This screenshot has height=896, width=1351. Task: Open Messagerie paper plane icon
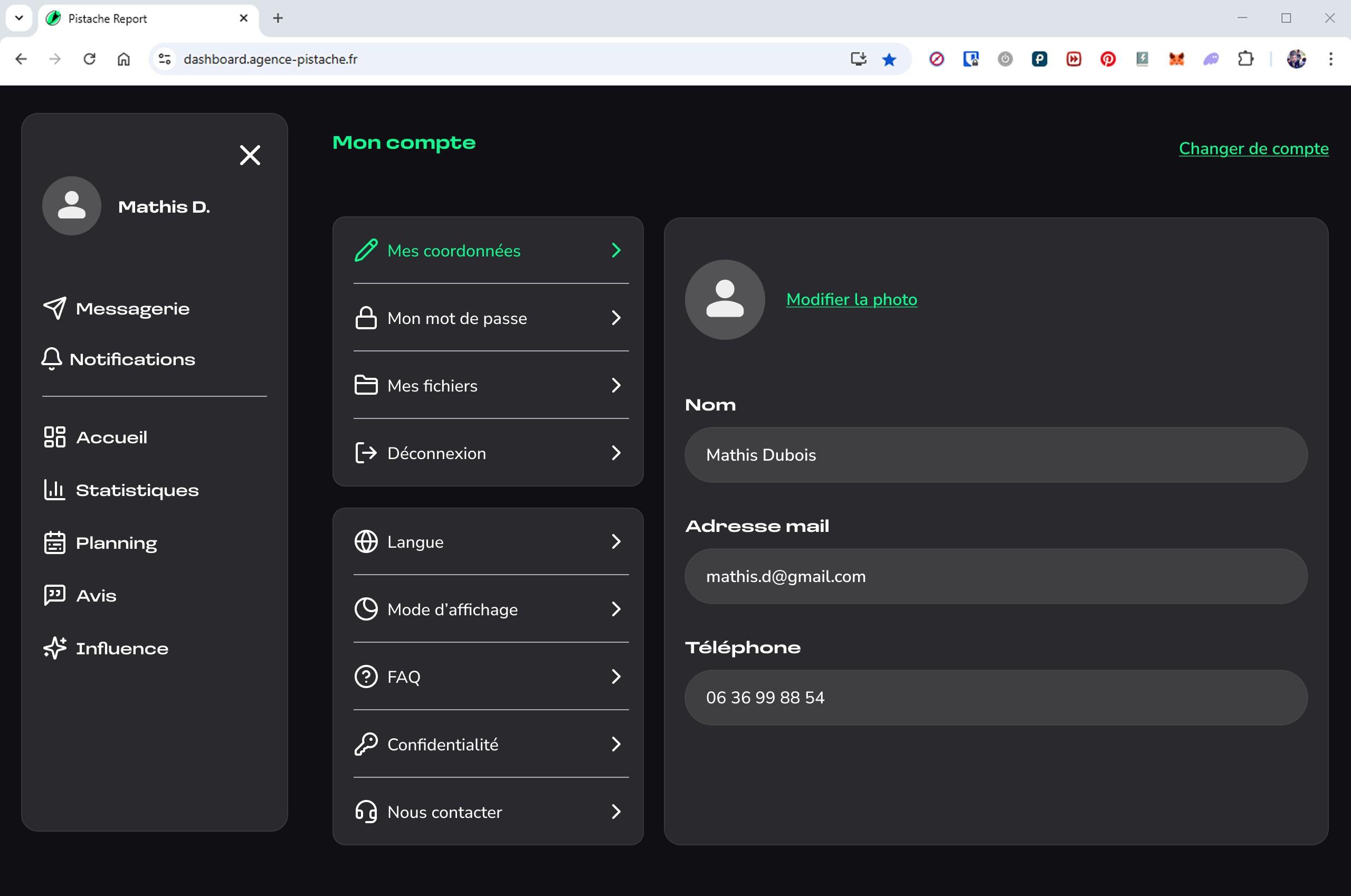55,308
